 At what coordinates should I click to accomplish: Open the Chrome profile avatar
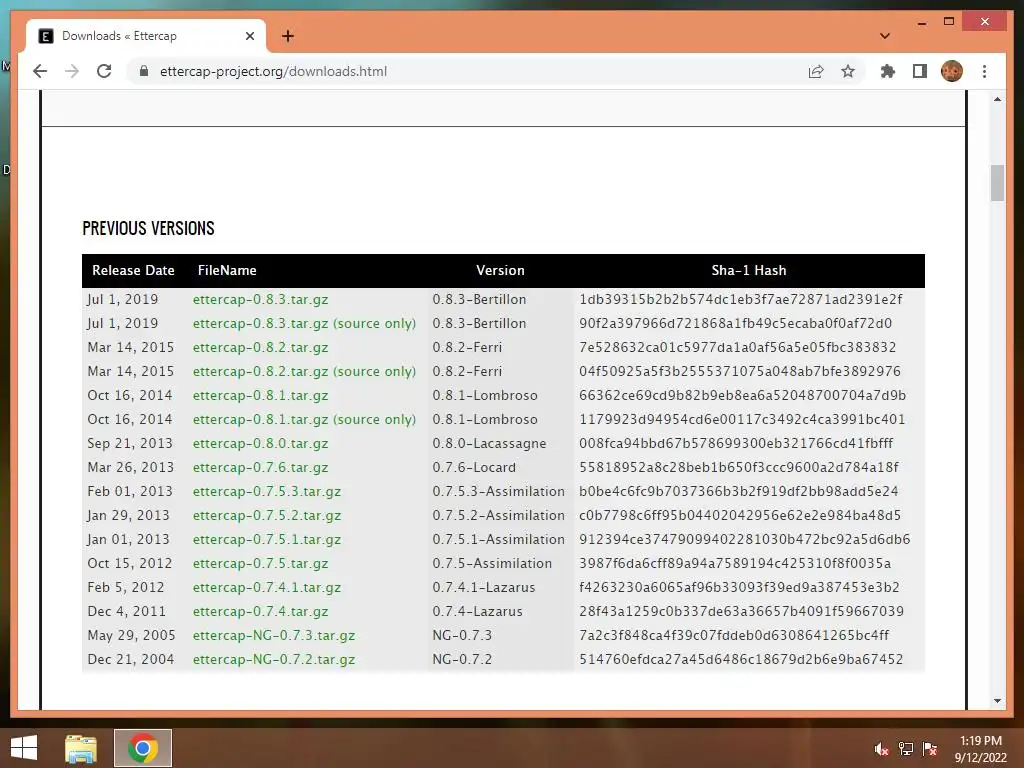(x=952, y=71)
